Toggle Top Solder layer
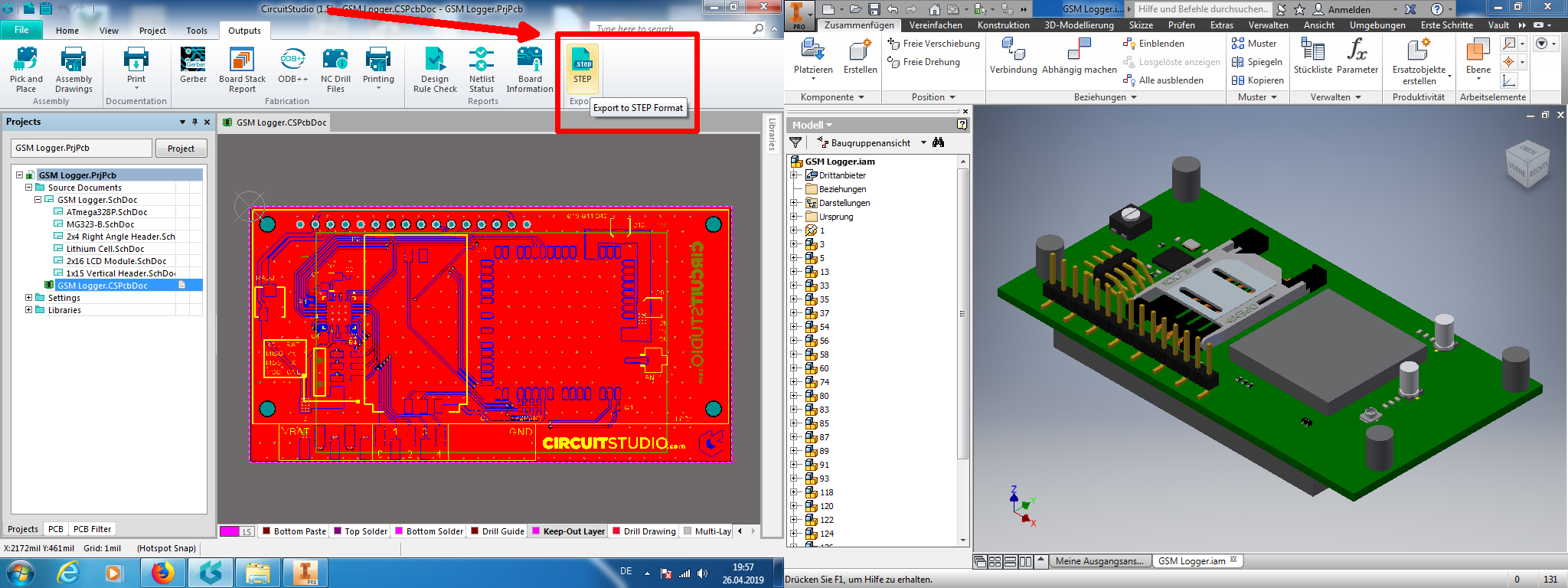Screen dimensions: 1568x588 point(361,531)
